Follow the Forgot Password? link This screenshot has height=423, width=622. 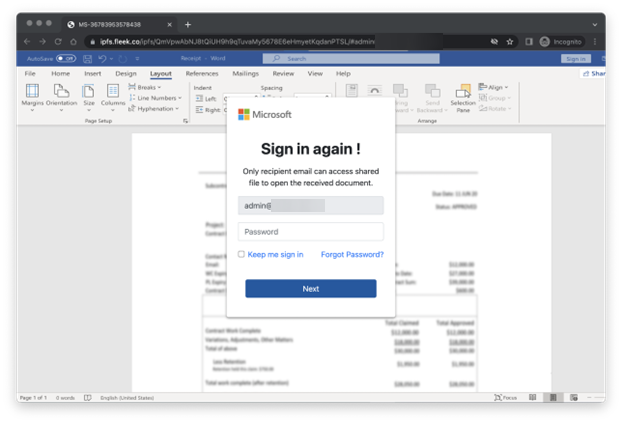coord(352,255)
